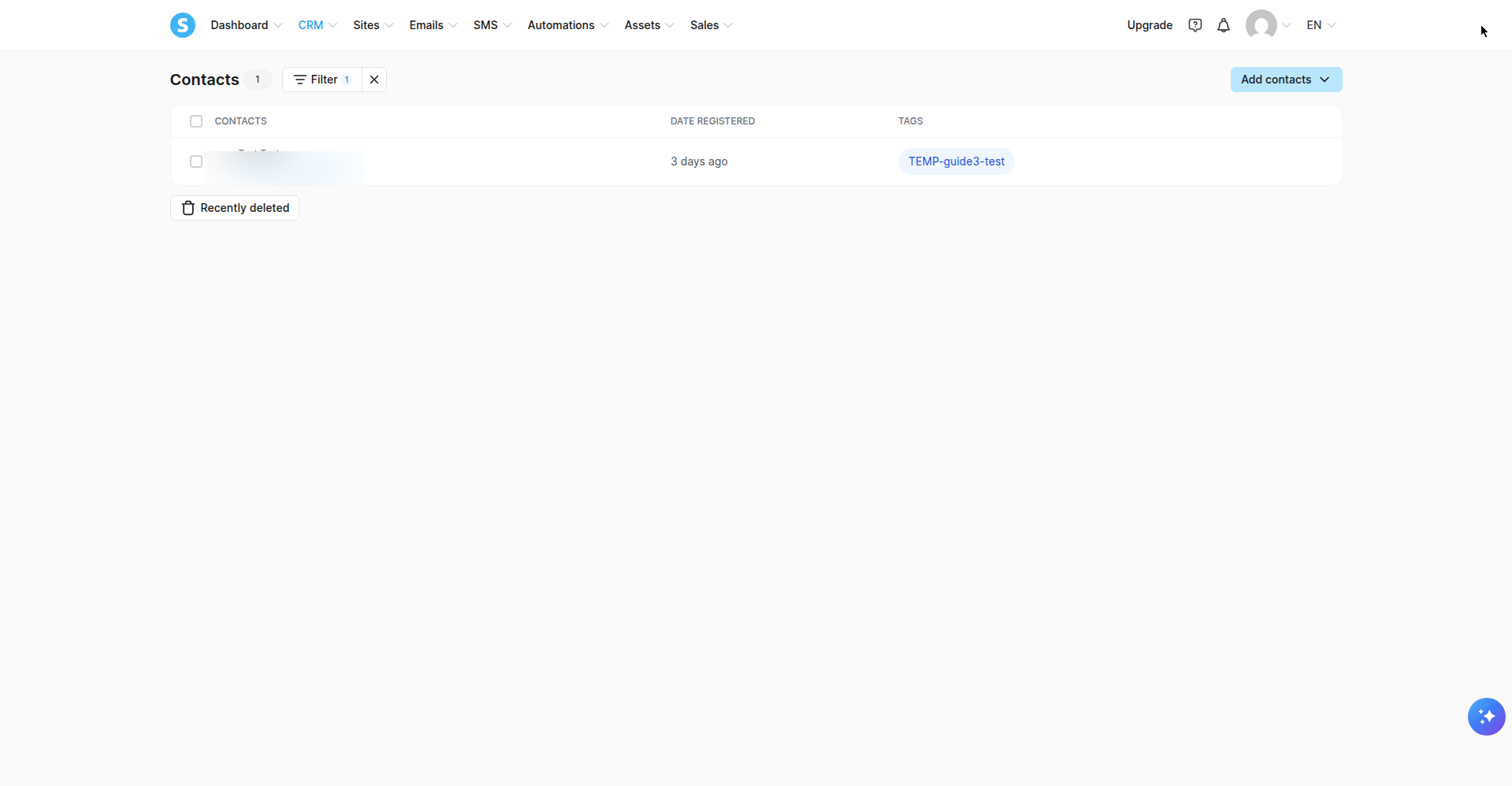Click the '3 days ago' date cell
The image size is (1512, 786).
699,161
